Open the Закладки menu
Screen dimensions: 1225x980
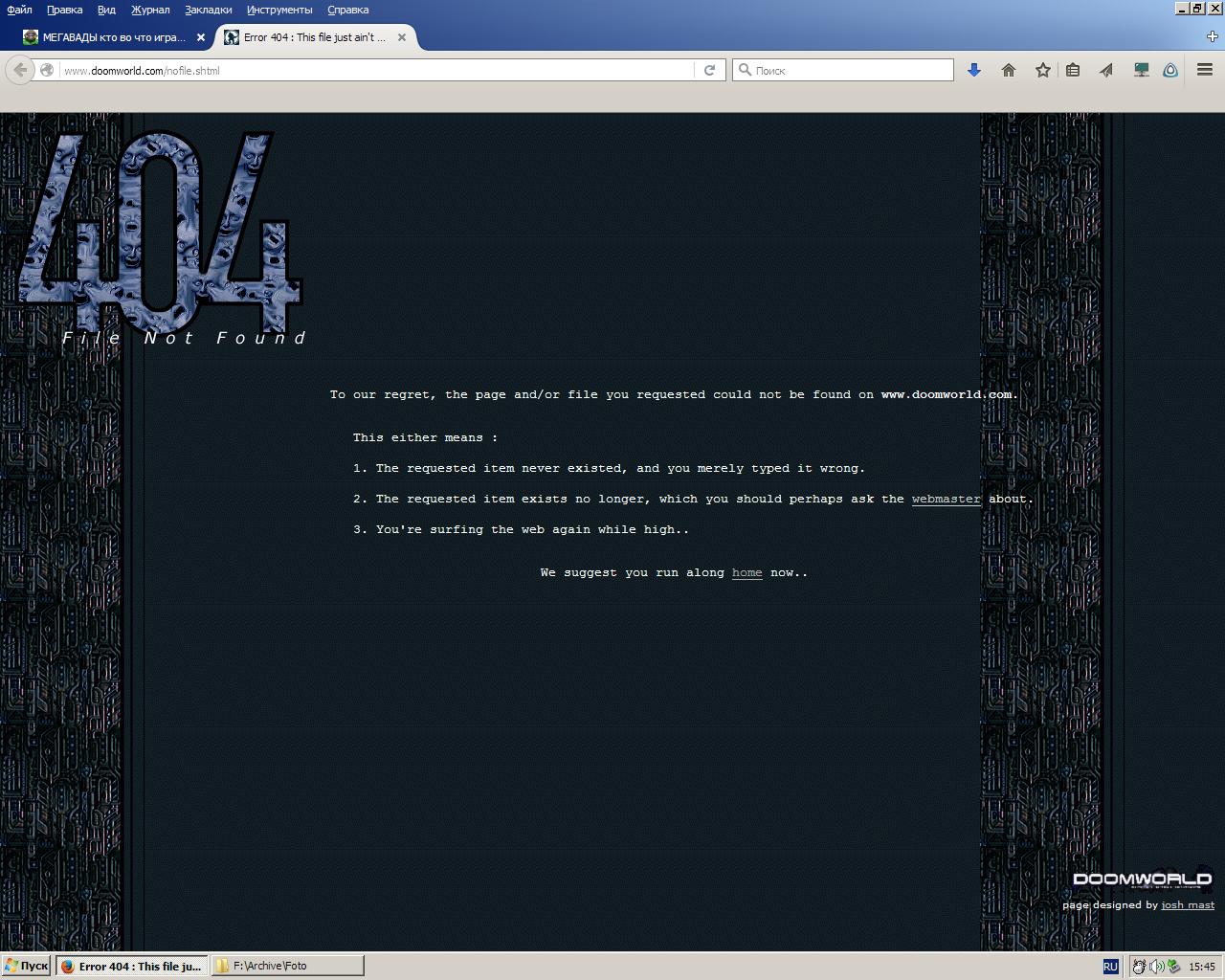pyautogui.click(x=208, y=10)
